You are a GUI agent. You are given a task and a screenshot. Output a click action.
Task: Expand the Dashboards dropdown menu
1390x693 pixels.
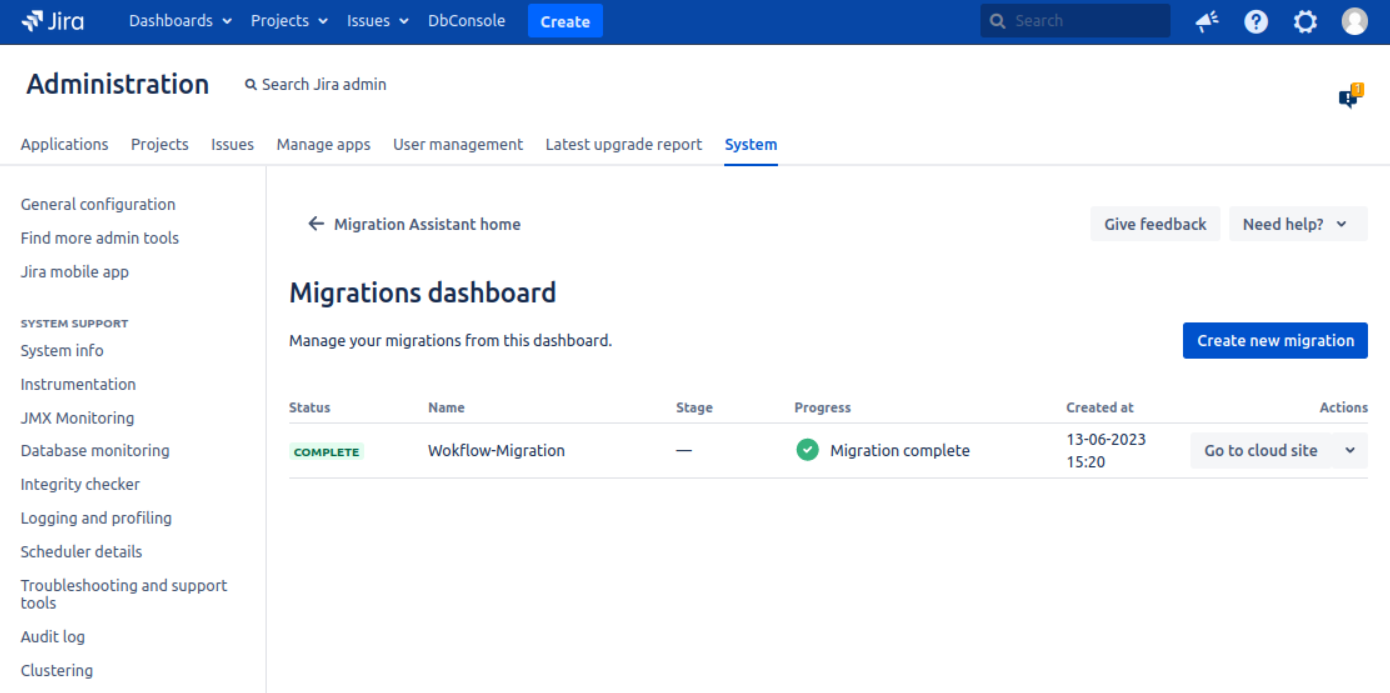[180, 21]
